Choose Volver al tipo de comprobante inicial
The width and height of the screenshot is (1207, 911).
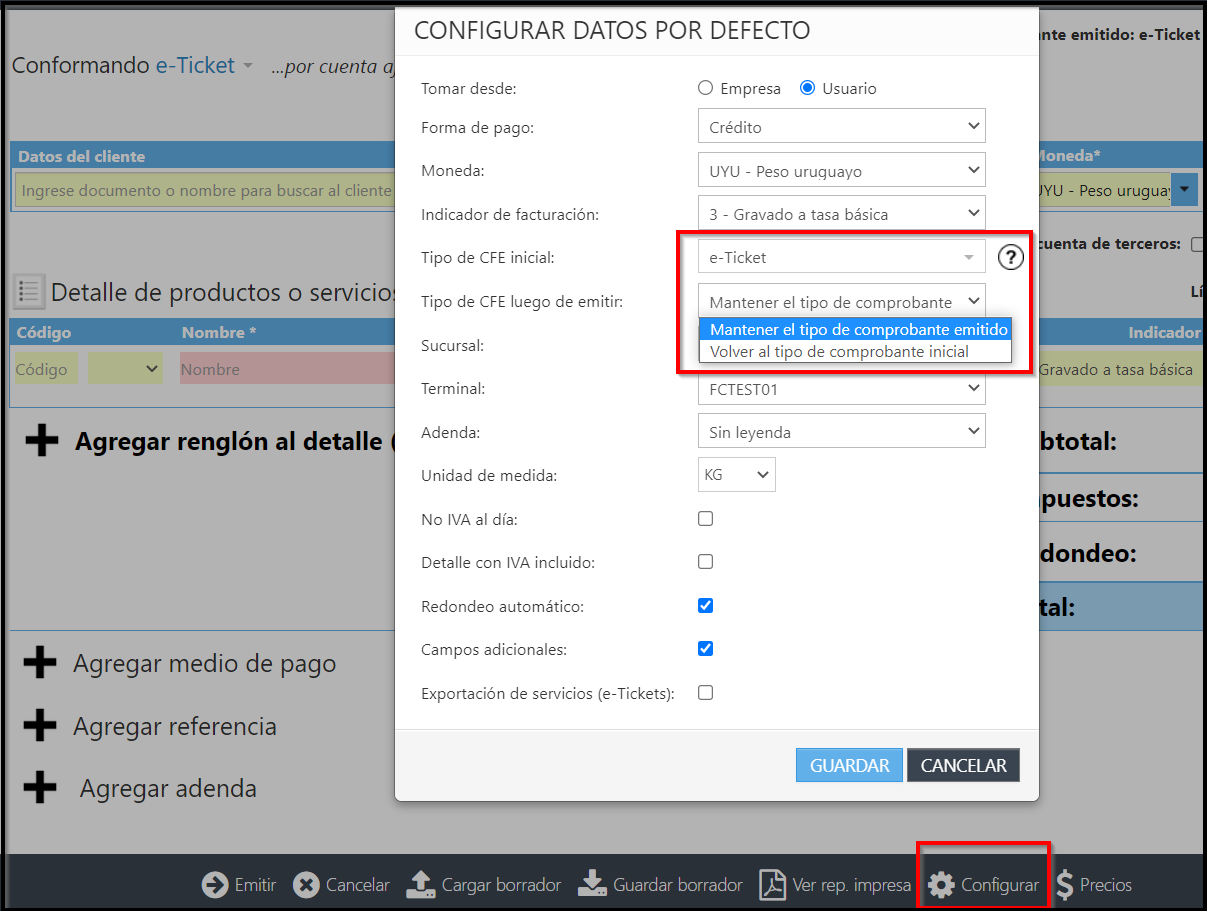(840, 352)
